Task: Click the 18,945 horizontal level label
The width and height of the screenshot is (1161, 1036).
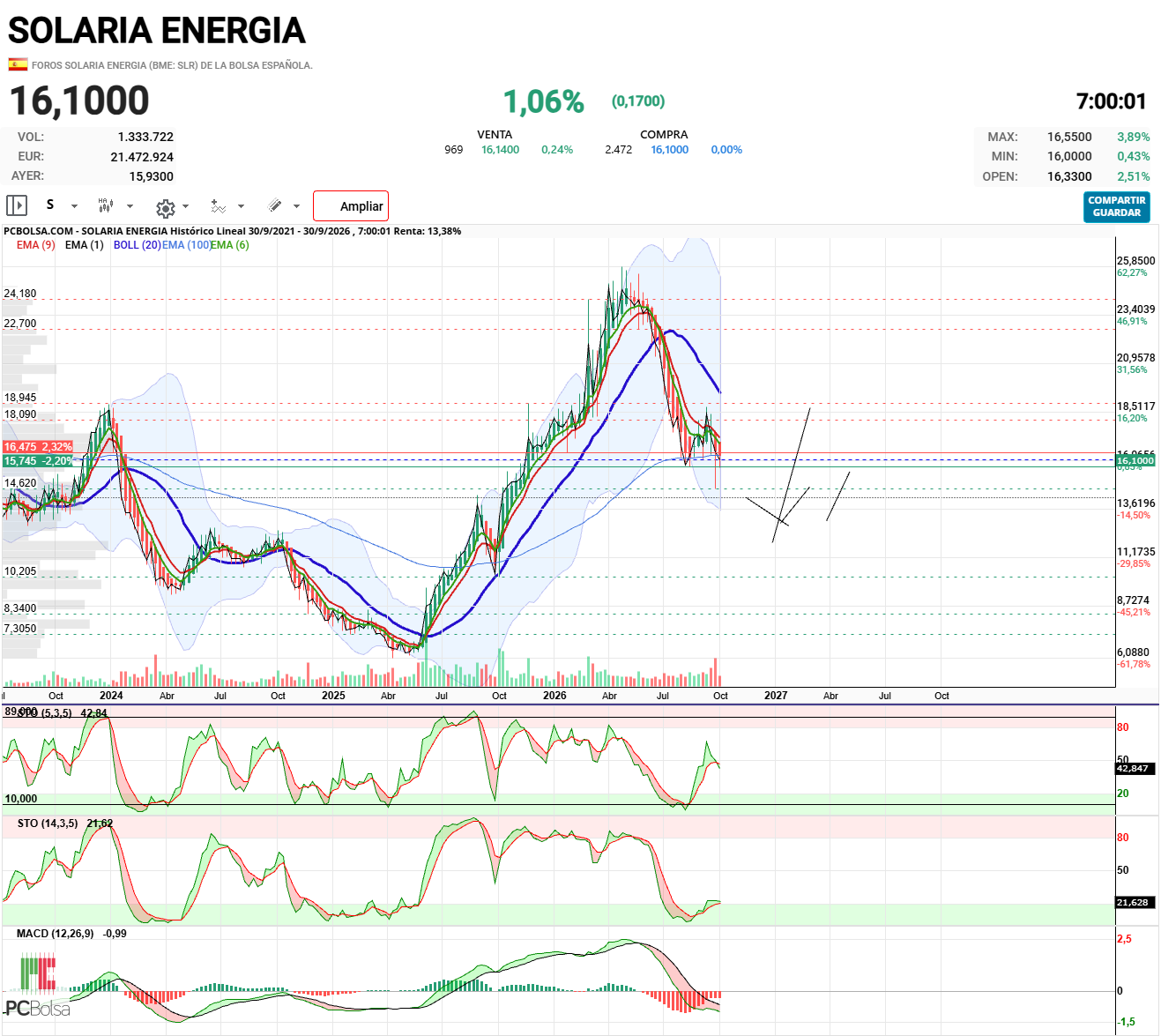Action: click(20, 398)
